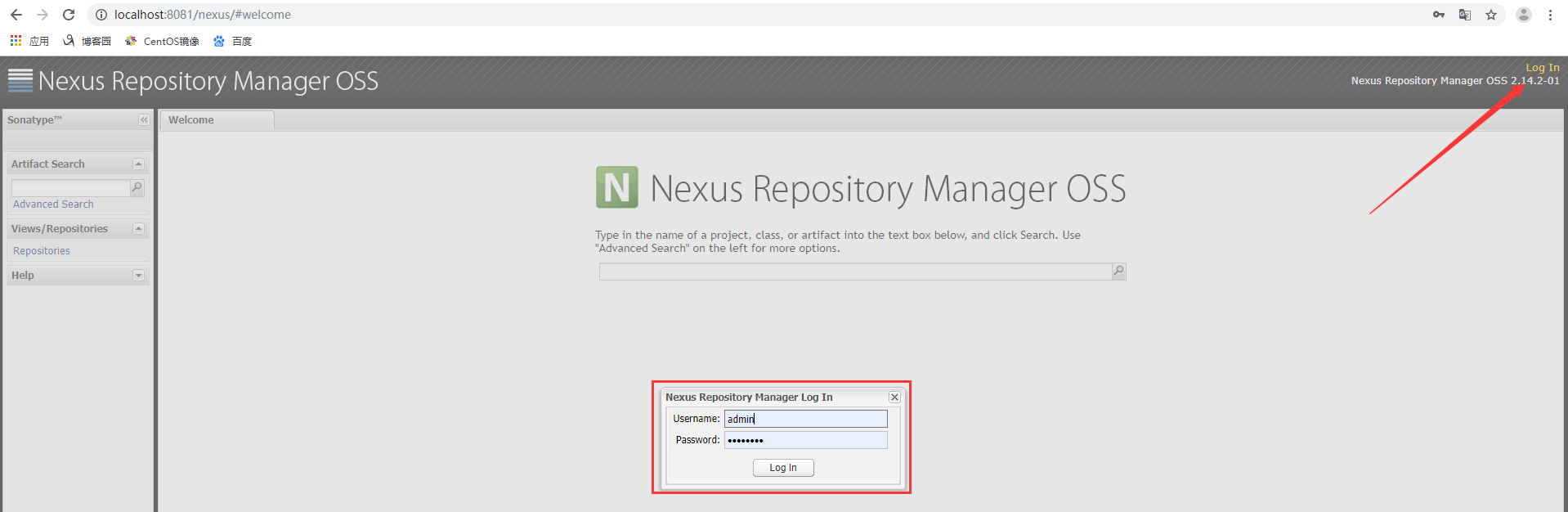Click the translate page icon
Image resolution: width=1568 pixels, height=512 pixels.
pyautogui.click(x=1465, y=15)
